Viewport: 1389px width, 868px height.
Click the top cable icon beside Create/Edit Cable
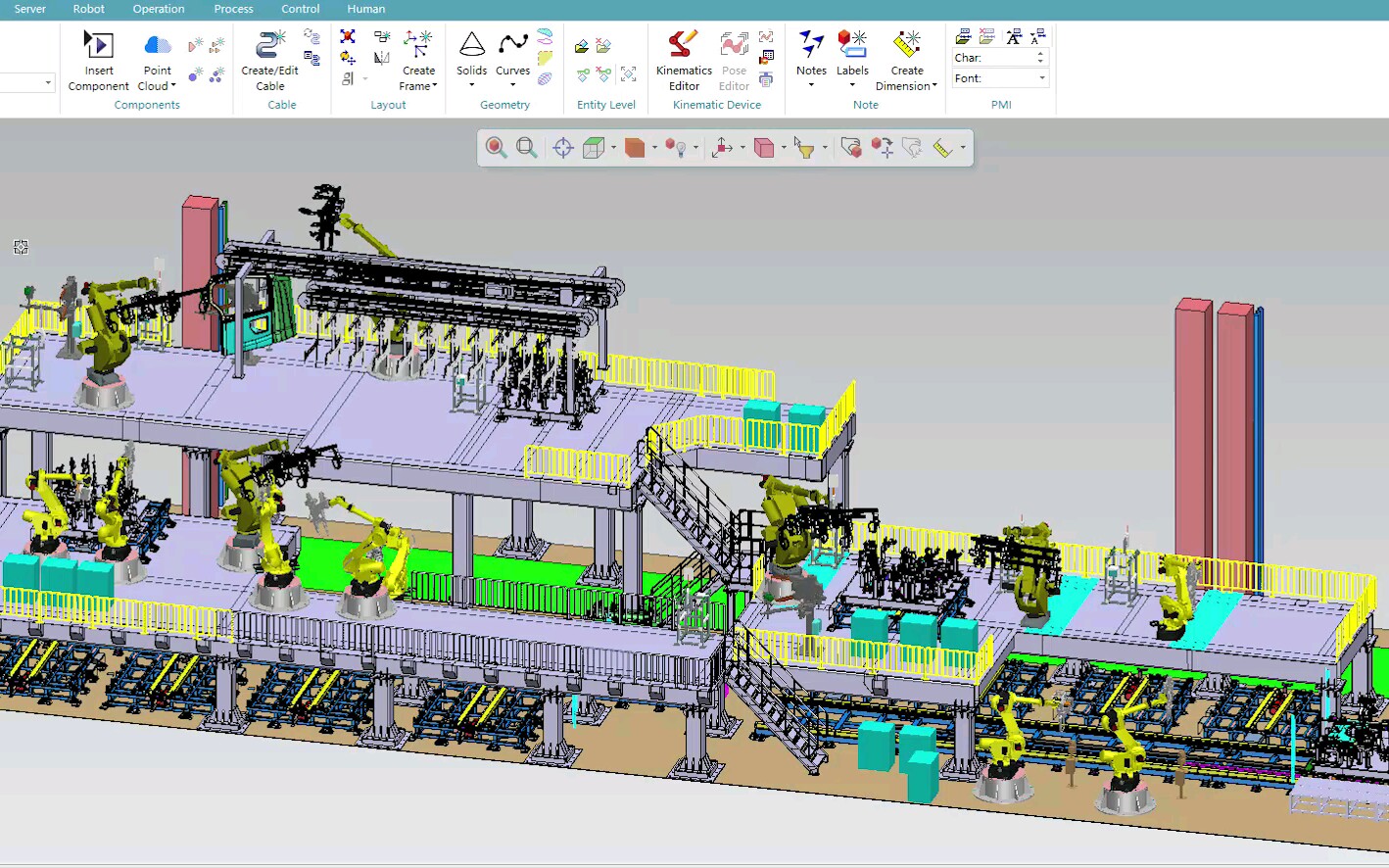(311, 36)
